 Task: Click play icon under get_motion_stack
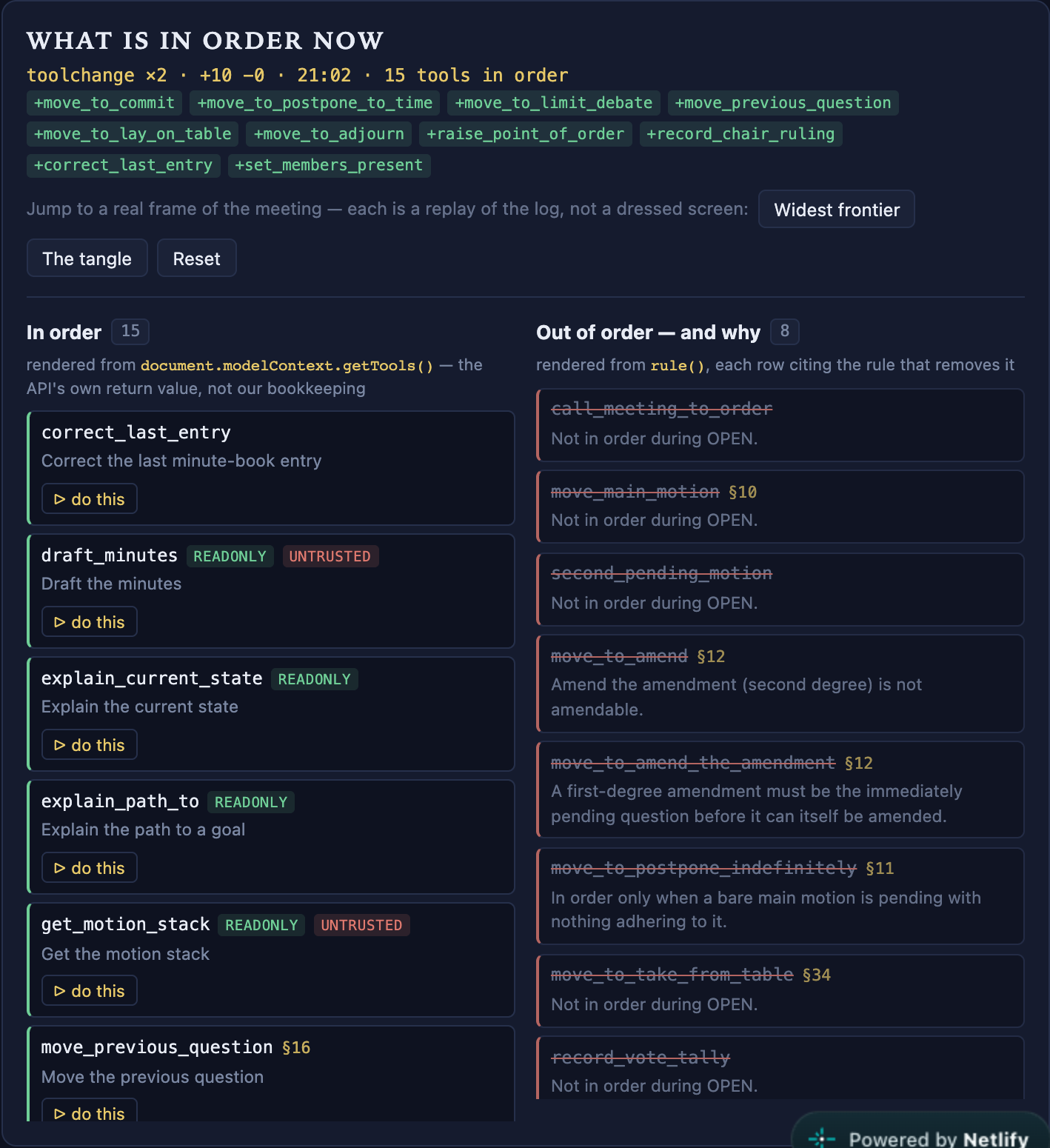click(x=60, y=991)
